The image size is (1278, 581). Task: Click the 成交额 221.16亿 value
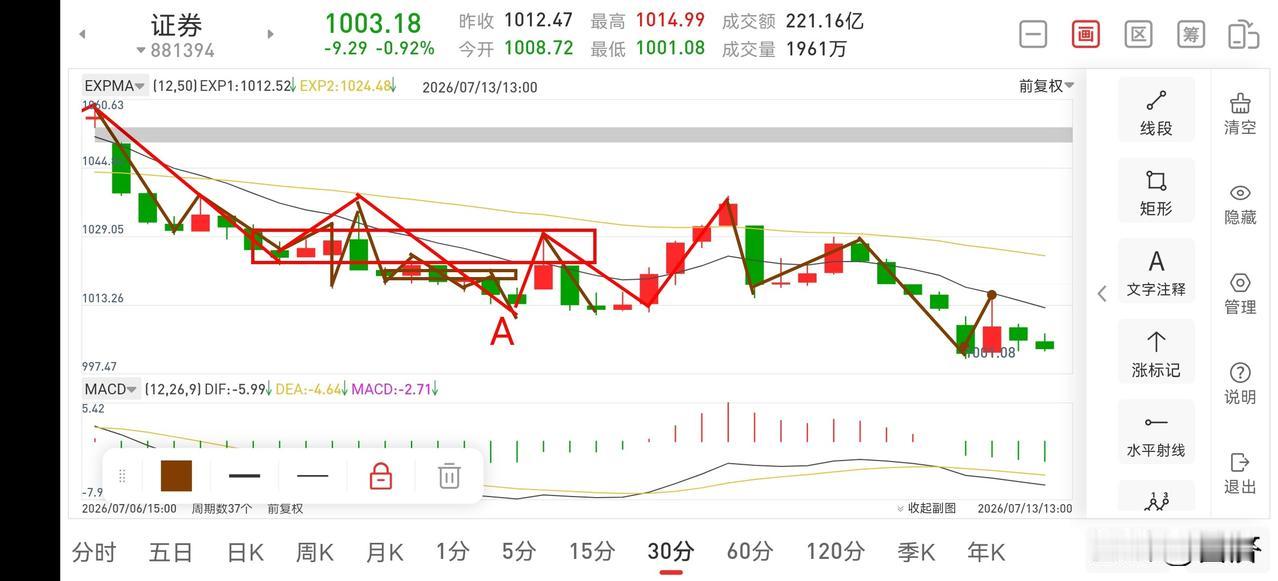point(792,21)
